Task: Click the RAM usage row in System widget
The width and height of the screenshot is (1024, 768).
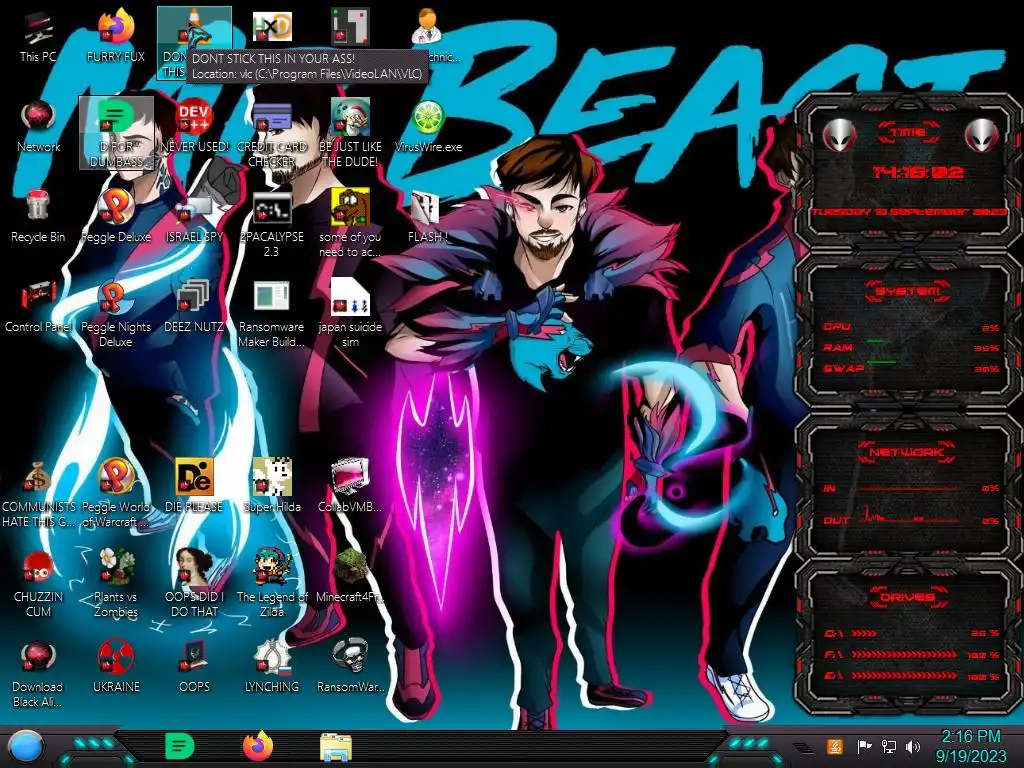Action: click(x=912, y=347)
